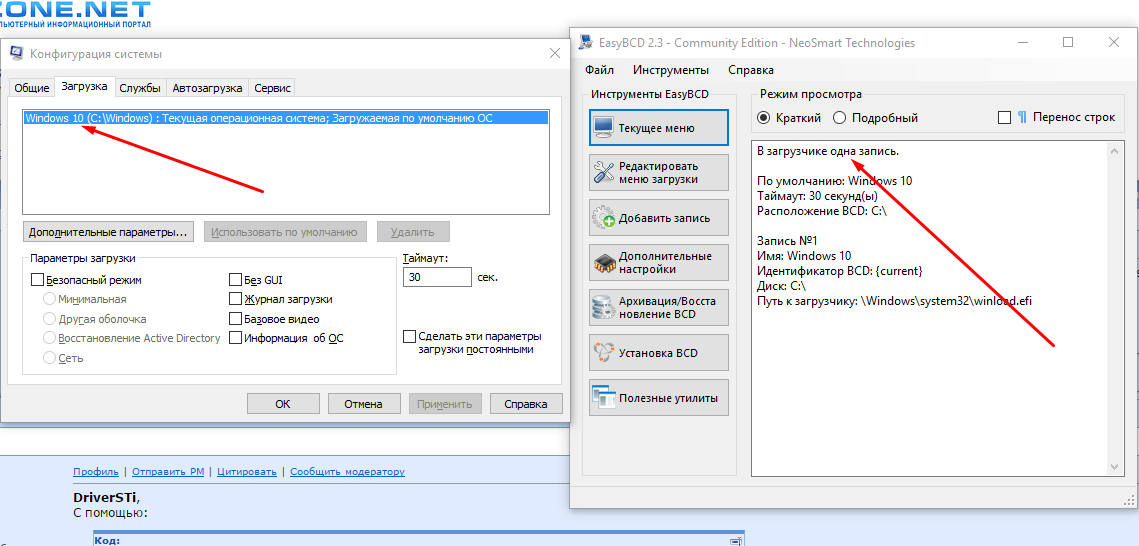The image size is (1139, 546).
Task: Click scroll-up arrow in EasyBCD text pane
Action: pyautogui.click(x=1115, y=150)
